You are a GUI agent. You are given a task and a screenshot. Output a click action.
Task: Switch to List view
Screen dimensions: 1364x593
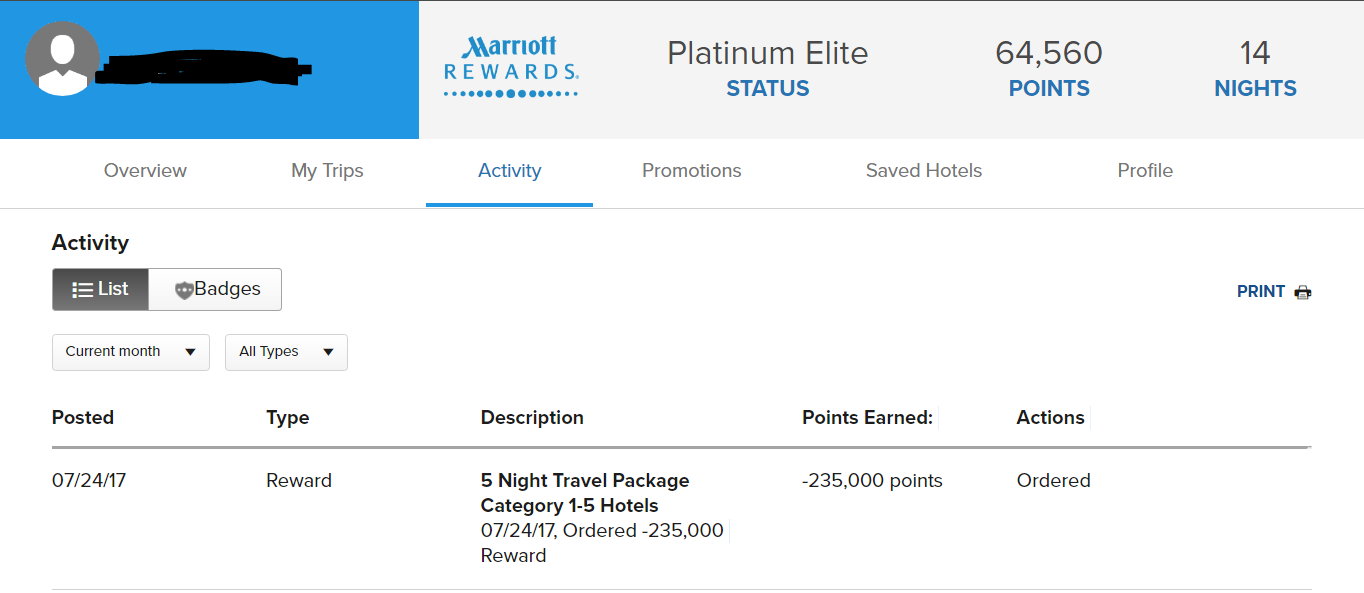[x=100, y=289]
